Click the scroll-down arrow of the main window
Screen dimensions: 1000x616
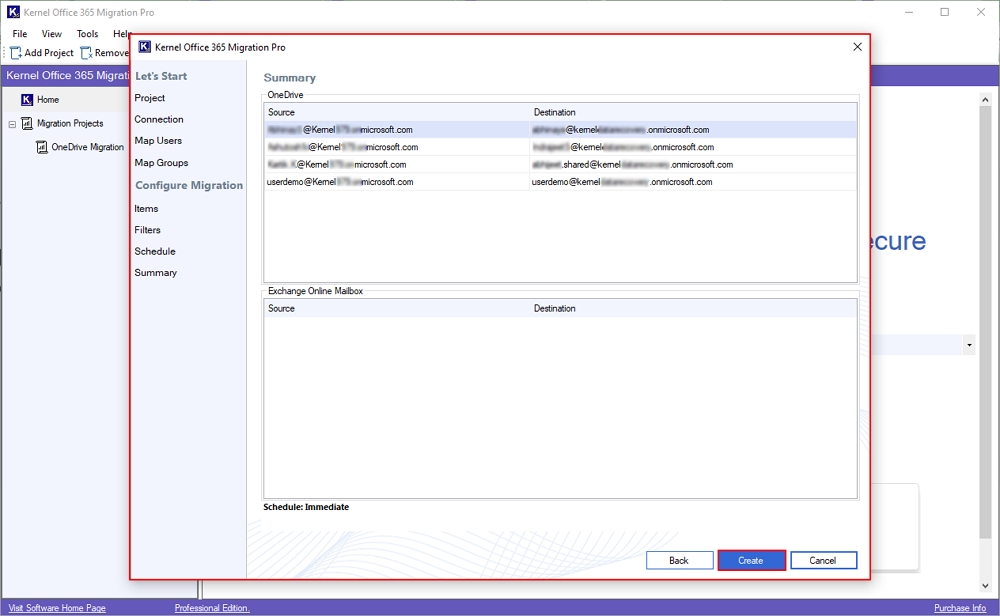(985, 586)
